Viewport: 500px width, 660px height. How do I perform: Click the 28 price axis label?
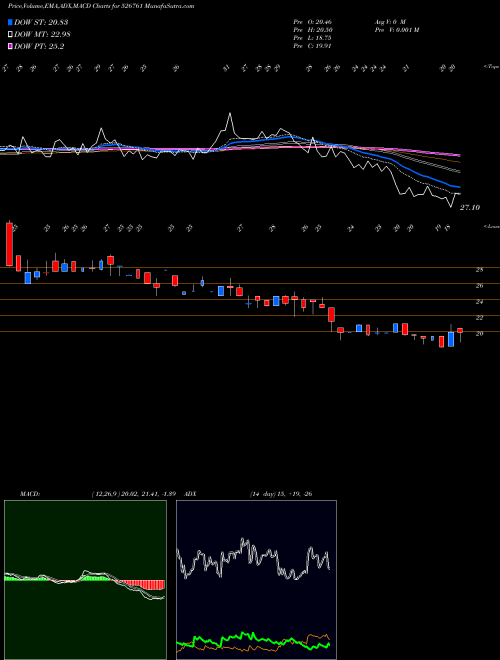point(479,270)
